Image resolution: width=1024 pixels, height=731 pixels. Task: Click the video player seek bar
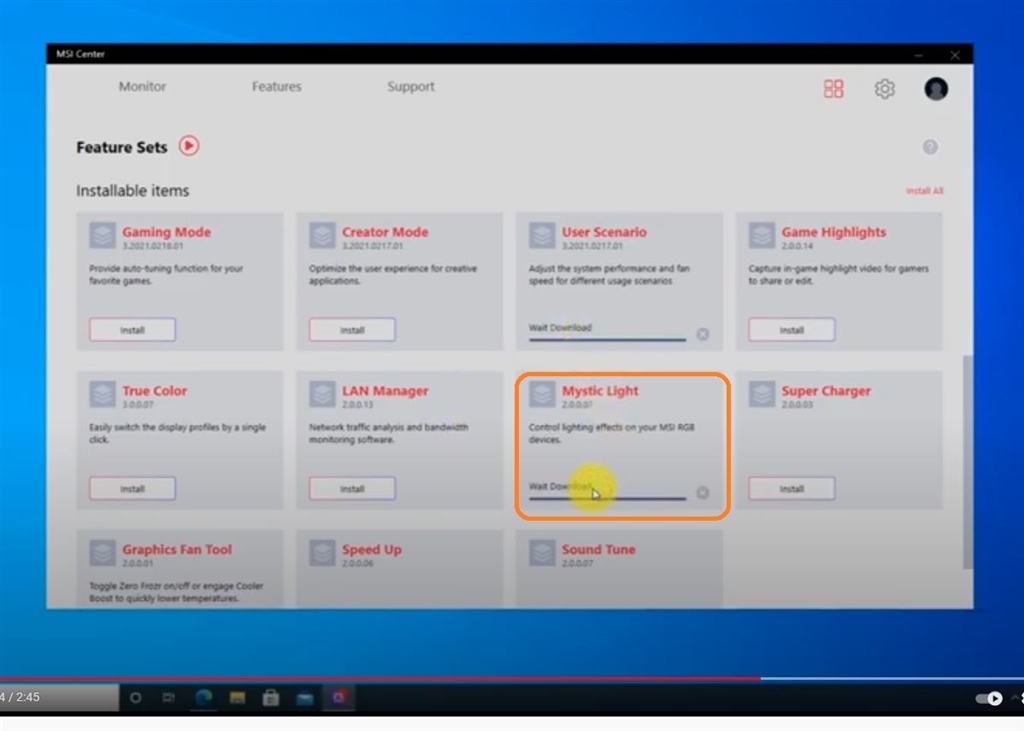pos(512,679)
